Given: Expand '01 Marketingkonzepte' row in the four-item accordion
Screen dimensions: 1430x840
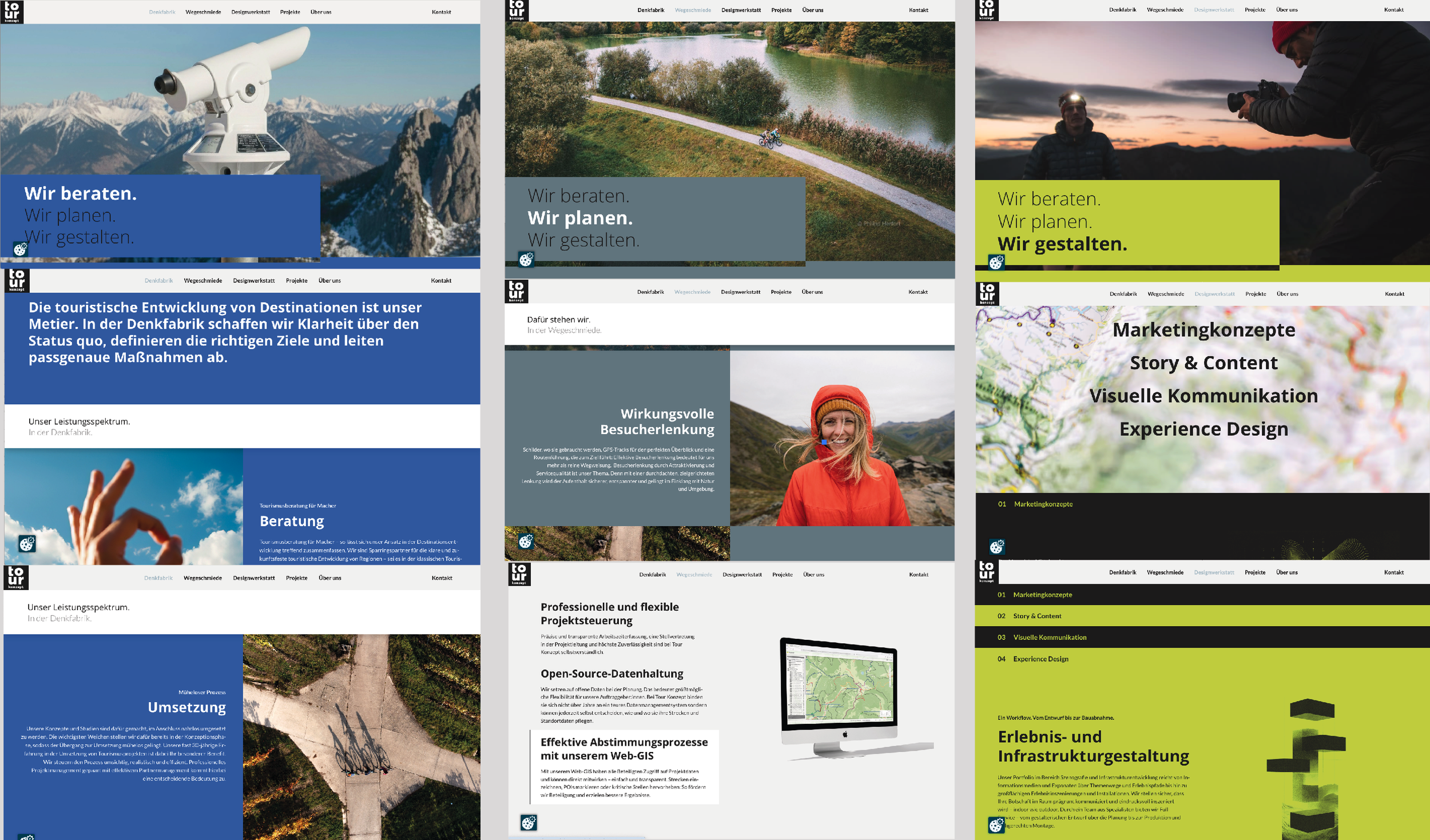Looking at the screenshot, I should pyautogui.click(x=1202, y=595).
